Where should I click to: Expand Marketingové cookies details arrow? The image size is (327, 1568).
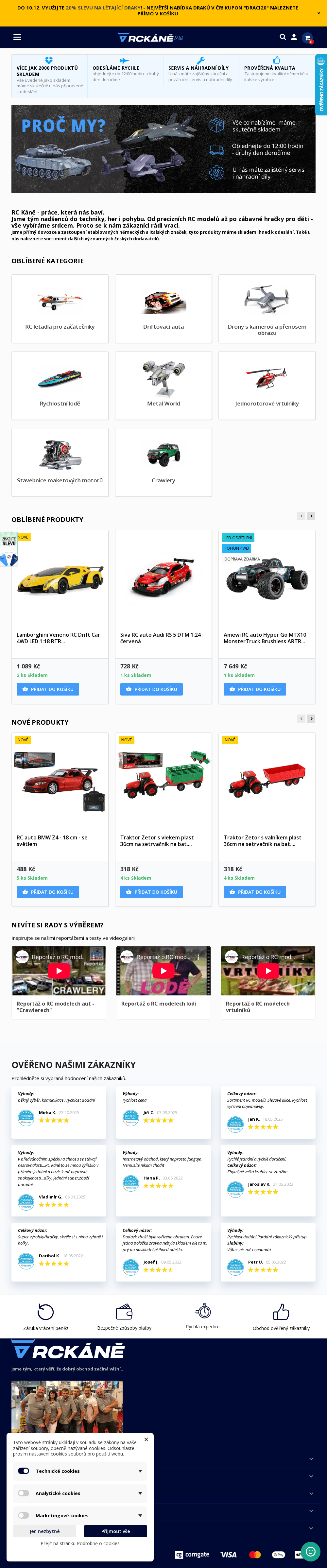click(x=140, y=1515)
